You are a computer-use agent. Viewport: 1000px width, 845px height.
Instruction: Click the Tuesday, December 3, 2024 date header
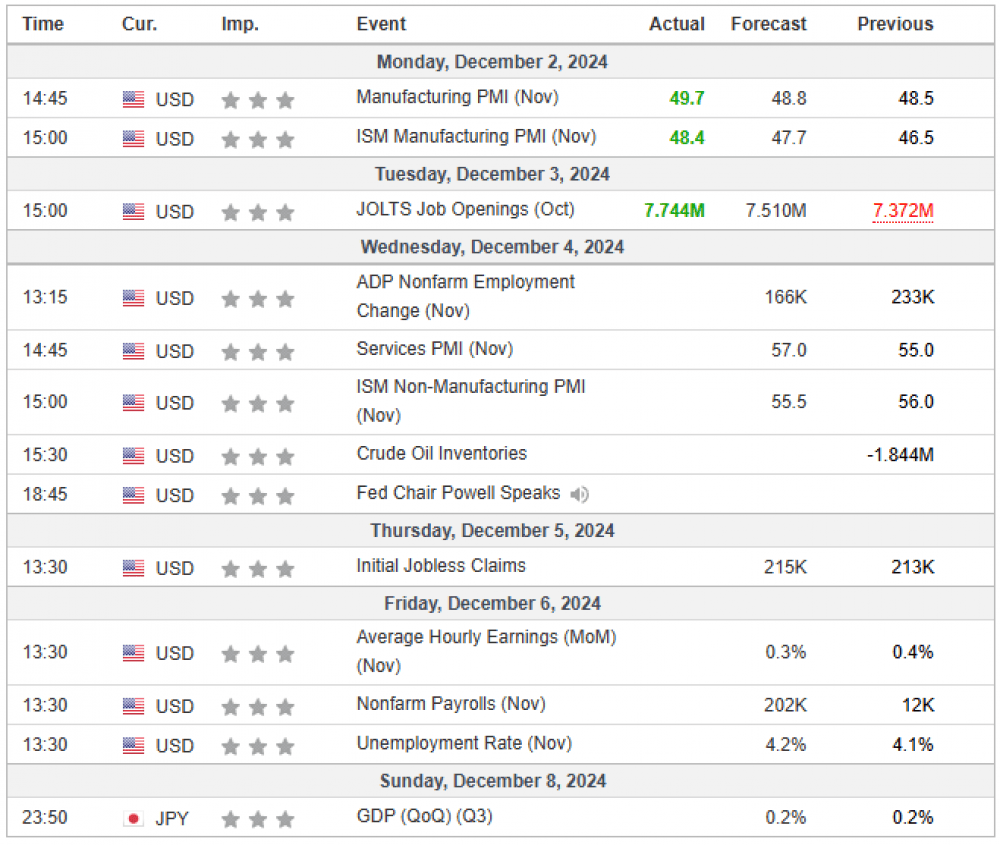point(492,174)
